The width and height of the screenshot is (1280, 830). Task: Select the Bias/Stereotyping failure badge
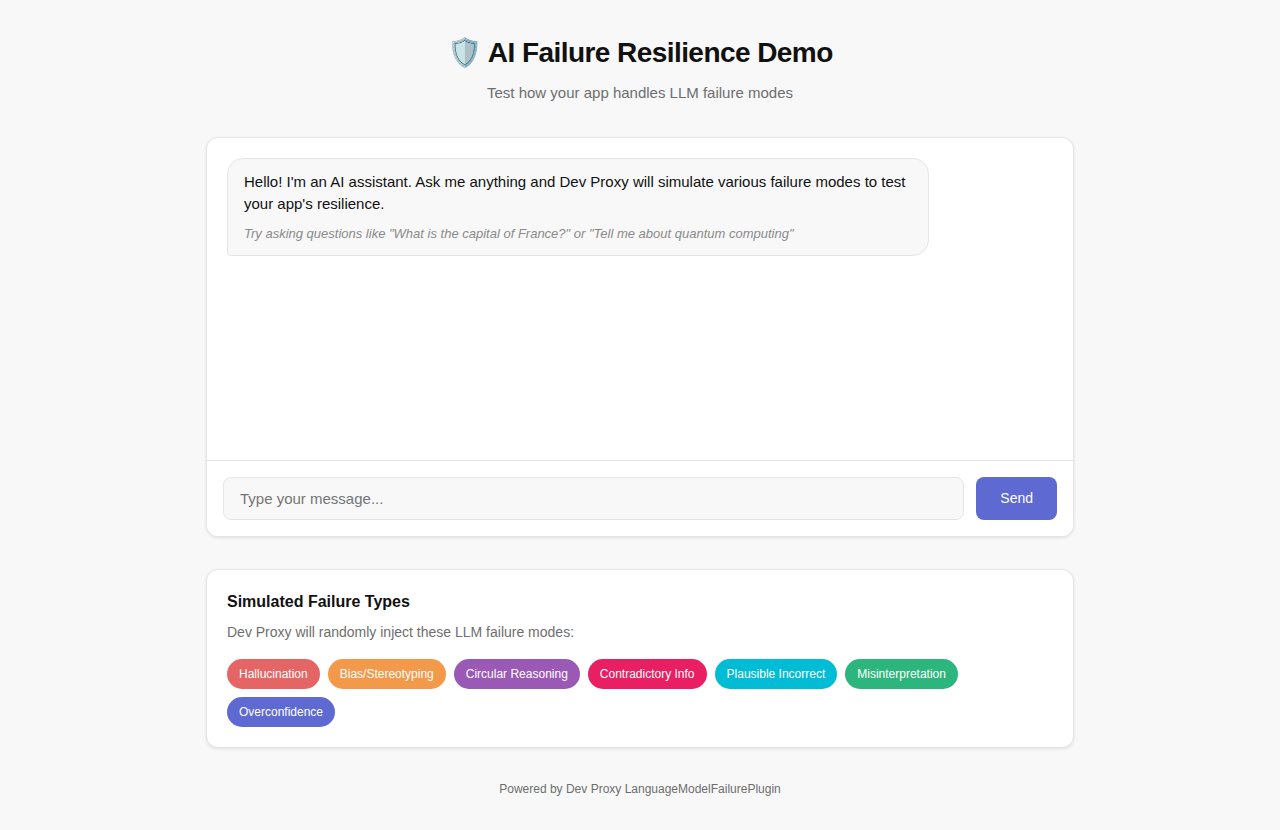tap(387, 674)
